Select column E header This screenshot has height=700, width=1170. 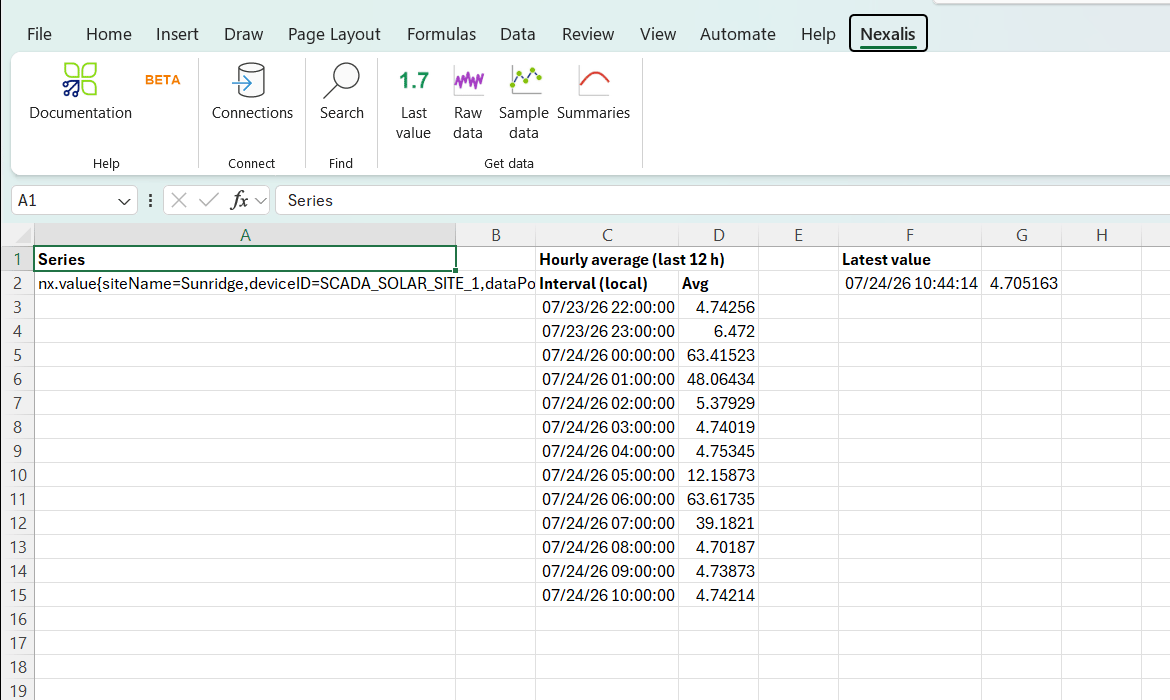tap(798, 235)
